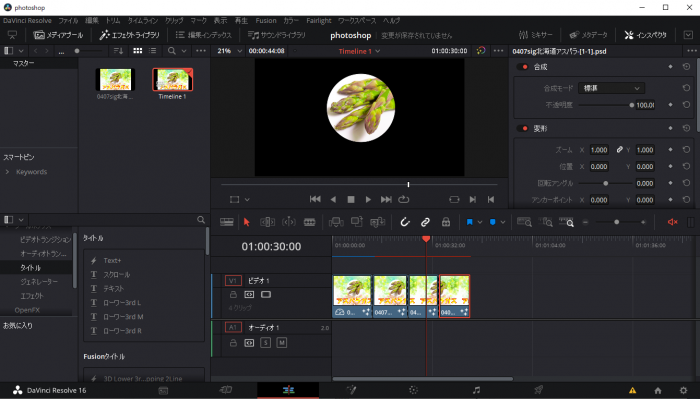Toggle the インスペクタ panel

pyautogui.click(x=646, y=35)
